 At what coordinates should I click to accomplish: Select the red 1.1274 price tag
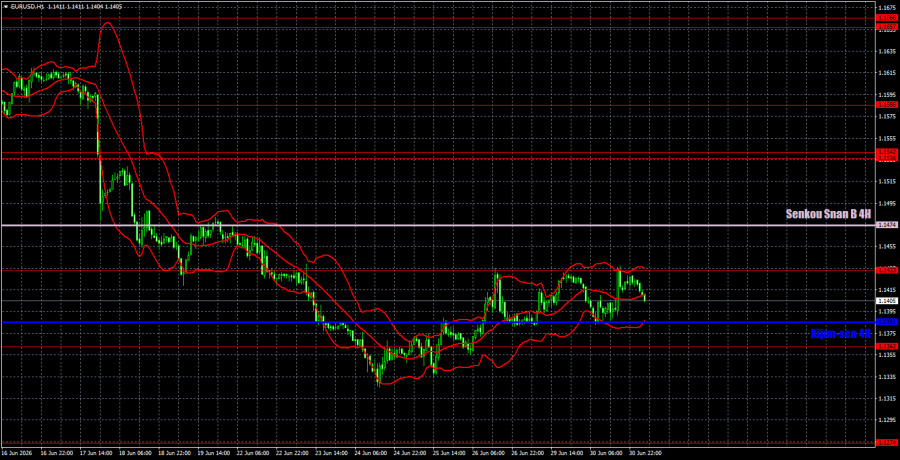click(x=887, y=442)
